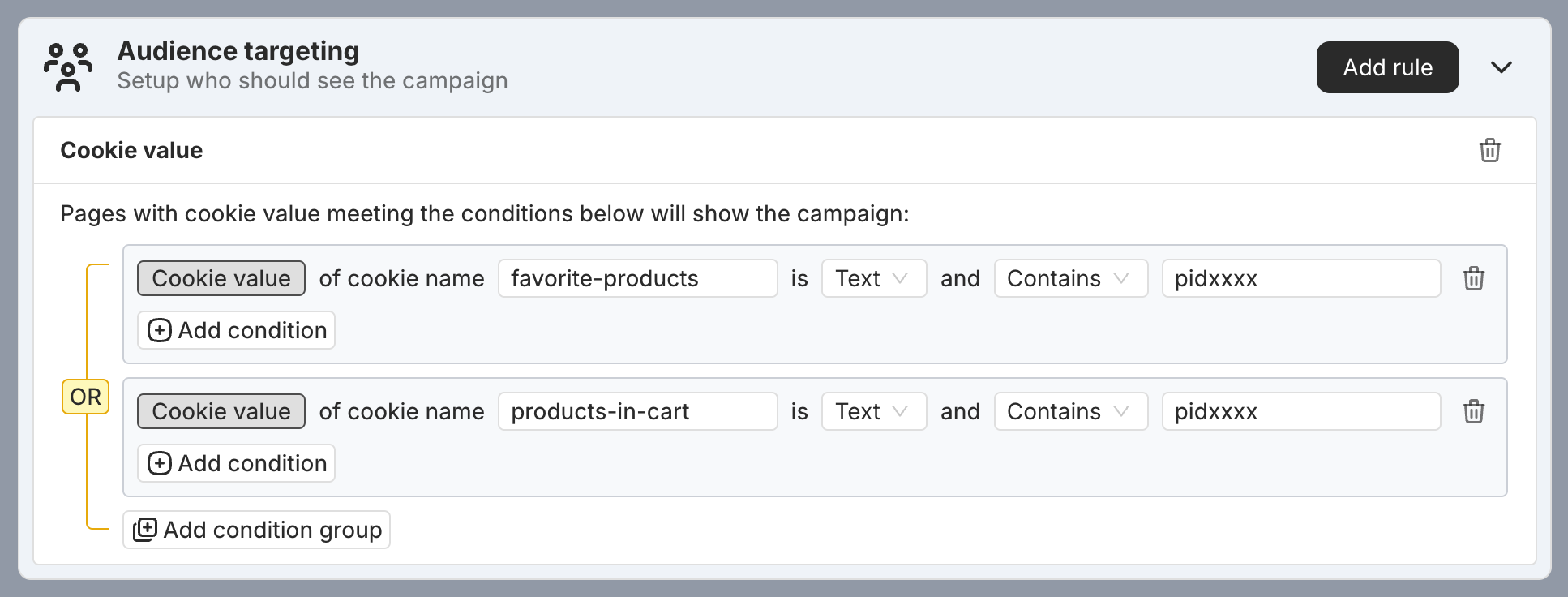Focus the products-in-cart cookie name field
The image size is (1568, 597).
click(637, 411)
